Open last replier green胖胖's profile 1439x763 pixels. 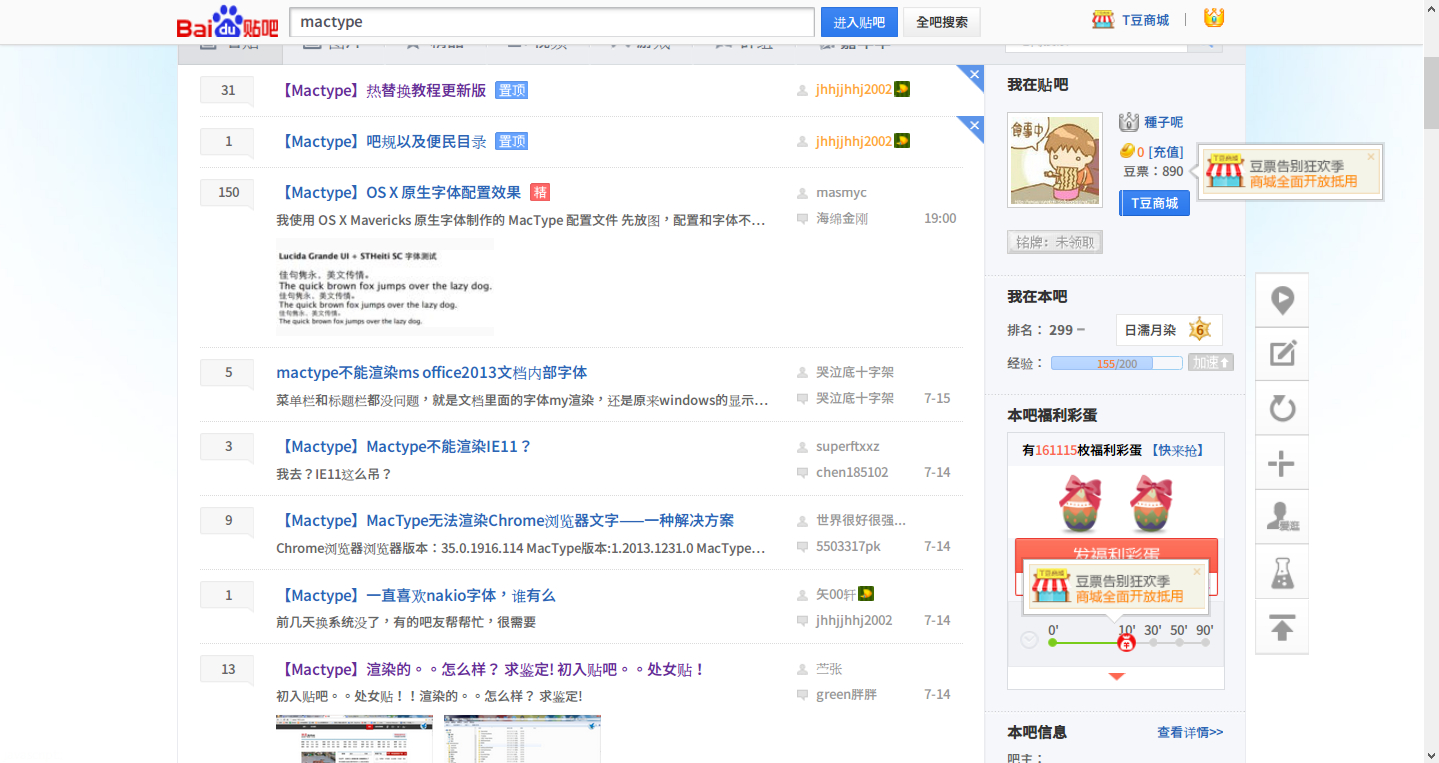pos(846,694)
